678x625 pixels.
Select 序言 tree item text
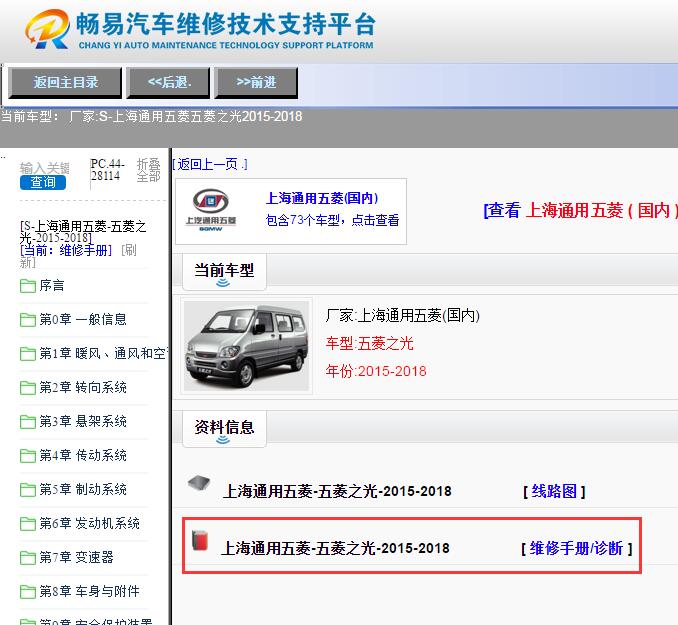[x=52, y=285]
